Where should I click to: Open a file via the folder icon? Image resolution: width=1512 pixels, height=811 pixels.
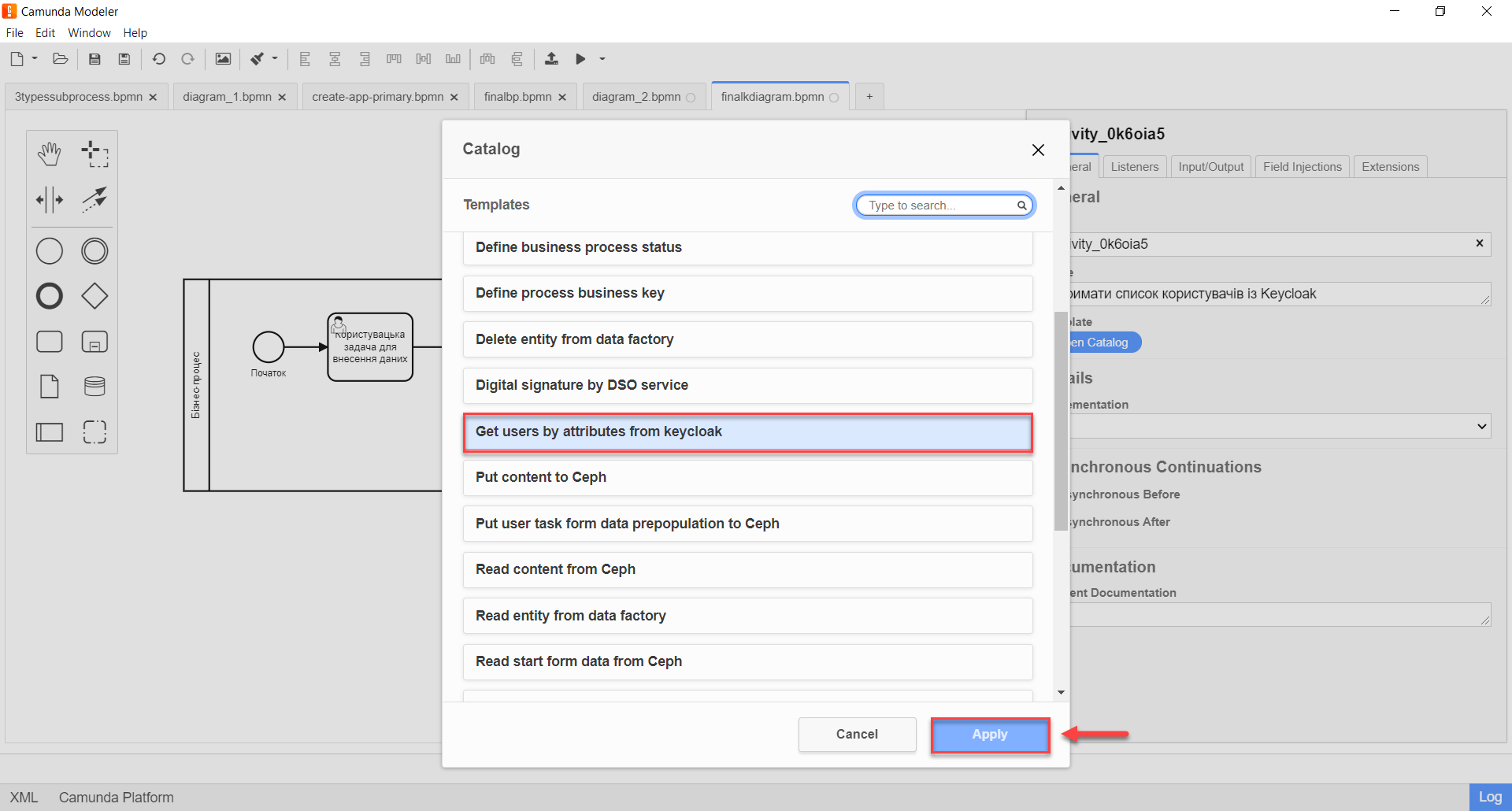point(60,59)
